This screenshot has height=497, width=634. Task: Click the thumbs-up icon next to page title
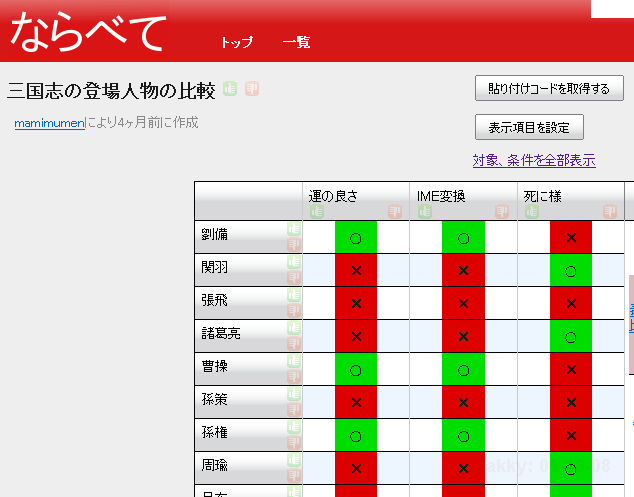(230, 89)
